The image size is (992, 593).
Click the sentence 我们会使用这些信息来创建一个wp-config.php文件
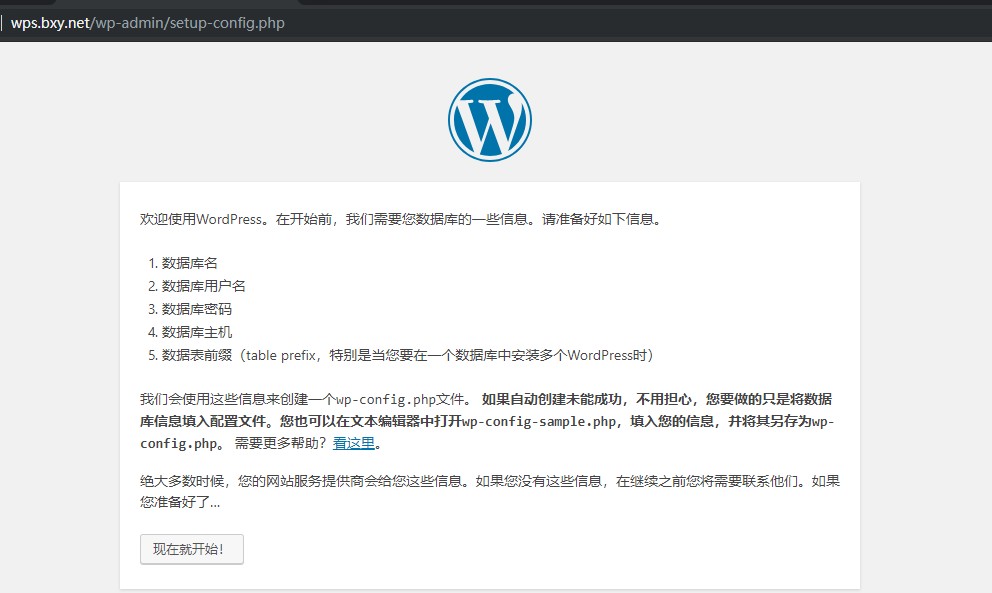[x=306, y=399]
